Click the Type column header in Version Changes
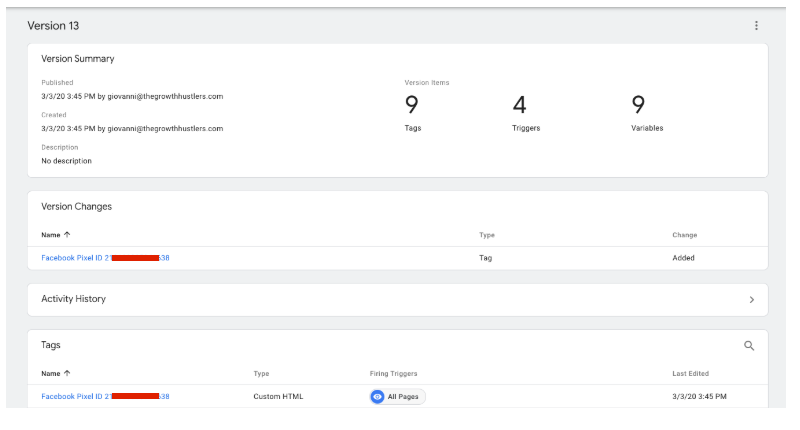 point(487,235)
